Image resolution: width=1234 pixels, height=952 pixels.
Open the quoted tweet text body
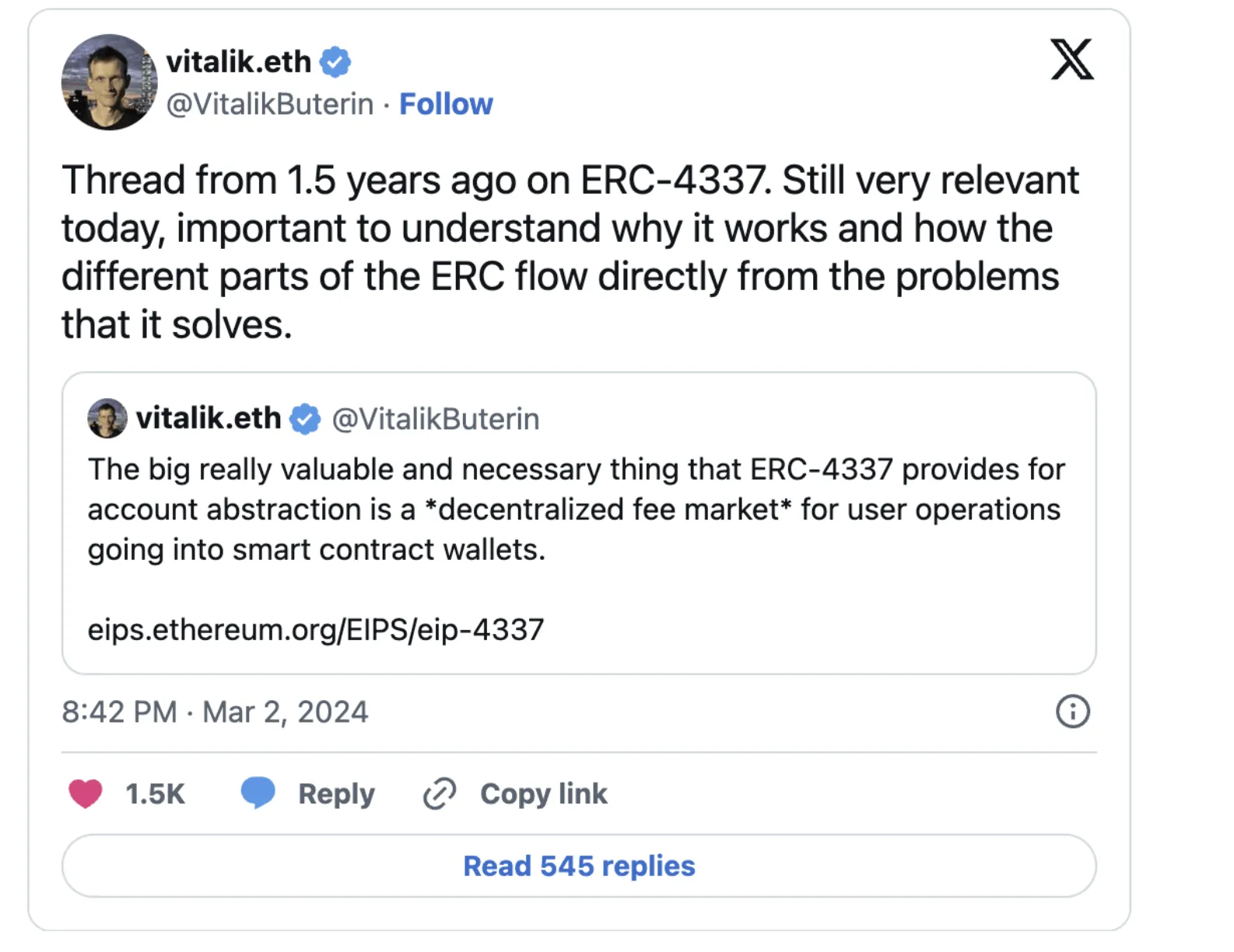click(x=576, y=509)
